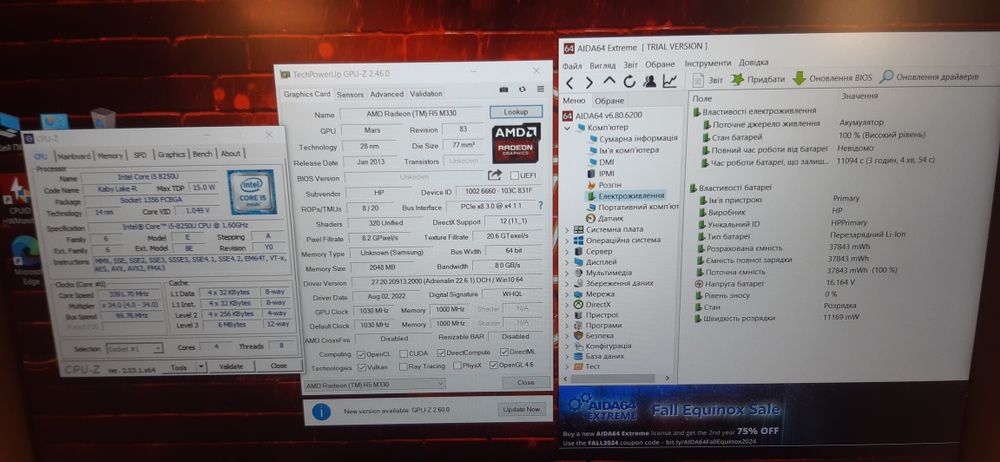Image resolution: width=1000 pixels, height=462 pixels.
Task: Expand Операційна система node
Action: coord(568,241)
